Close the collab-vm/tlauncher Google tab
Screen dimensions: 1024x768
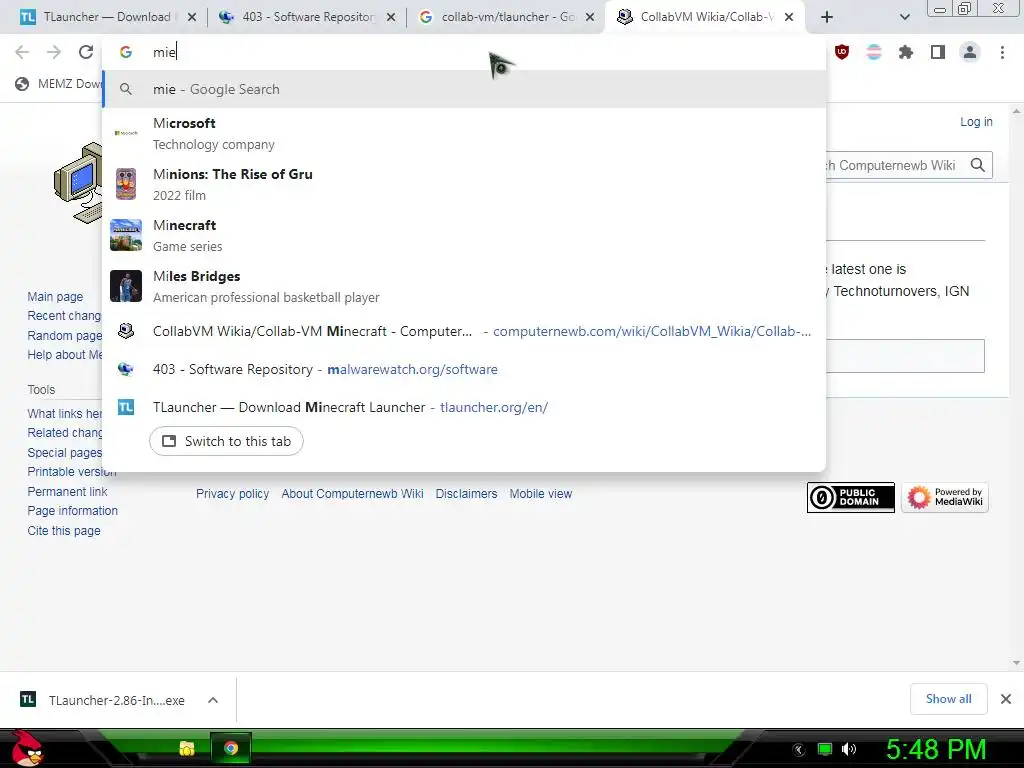tap(590, 17)
